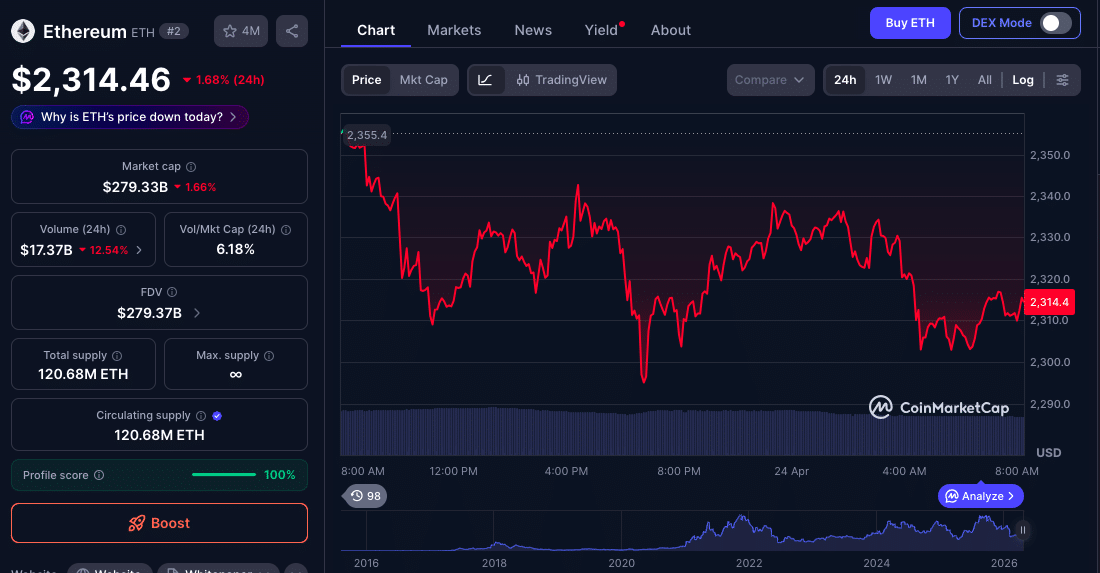The width and height of the screenshot is (1100, 573).
Task: Click the $17.37B volume value
Action: pyautogui.click(x=46, y=250)
